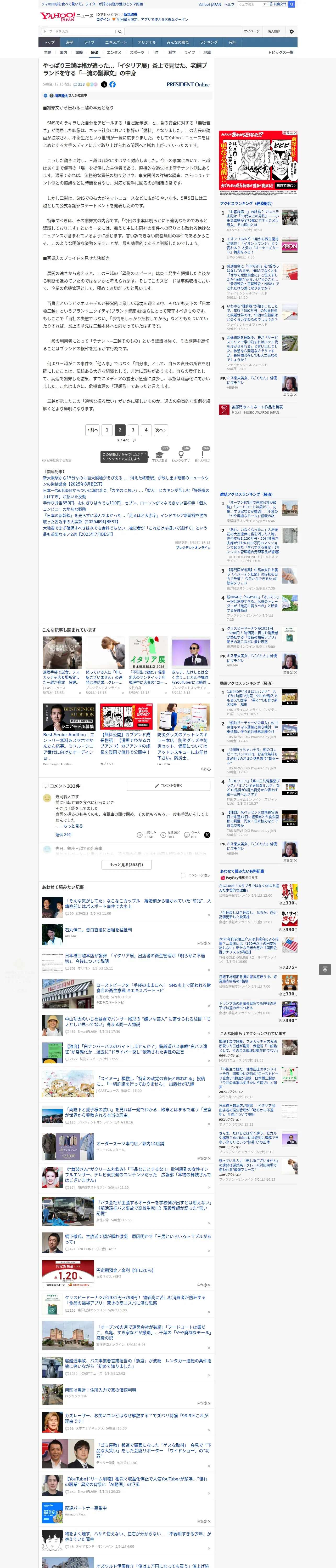This screenshot has height=1568, width=336.
Task: Click the わかりやすい lightbulb reaction
Action: tap(181, 455)
